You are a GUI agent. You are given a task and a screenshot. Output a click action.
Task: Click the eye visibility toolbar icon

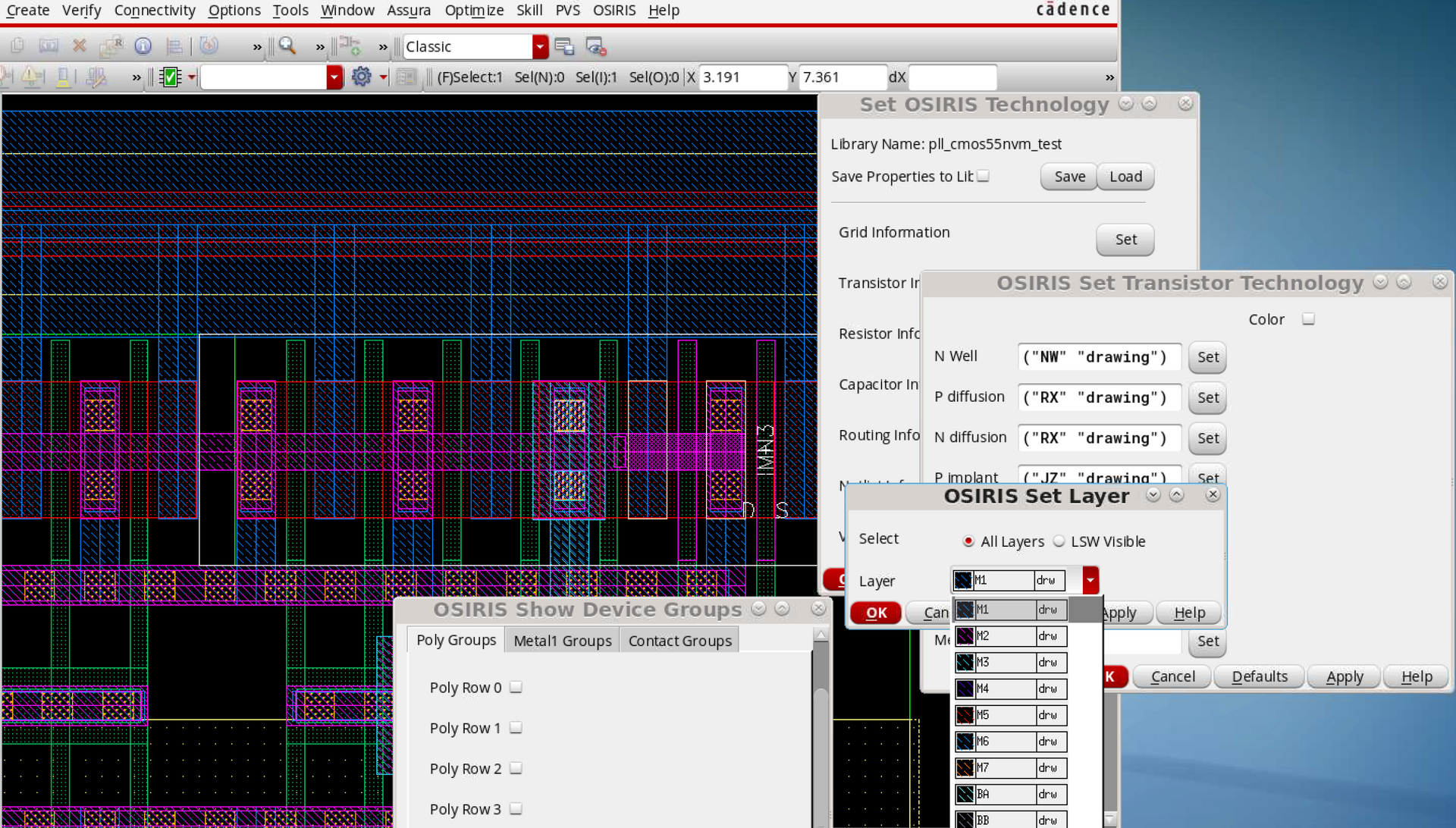596,46
